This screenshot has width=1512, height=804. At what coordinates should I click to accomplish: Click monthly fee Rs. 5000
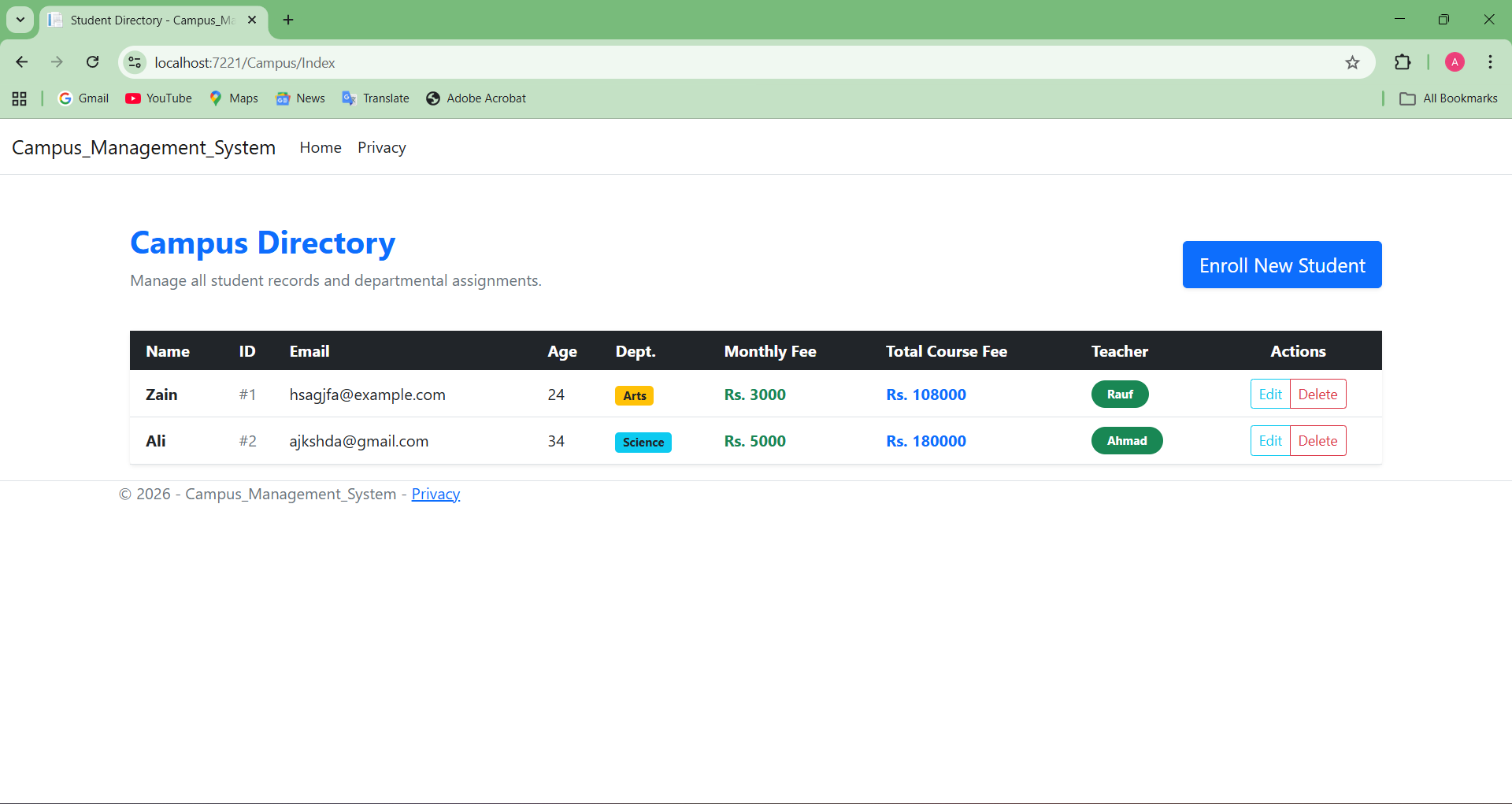coord(755,441)
